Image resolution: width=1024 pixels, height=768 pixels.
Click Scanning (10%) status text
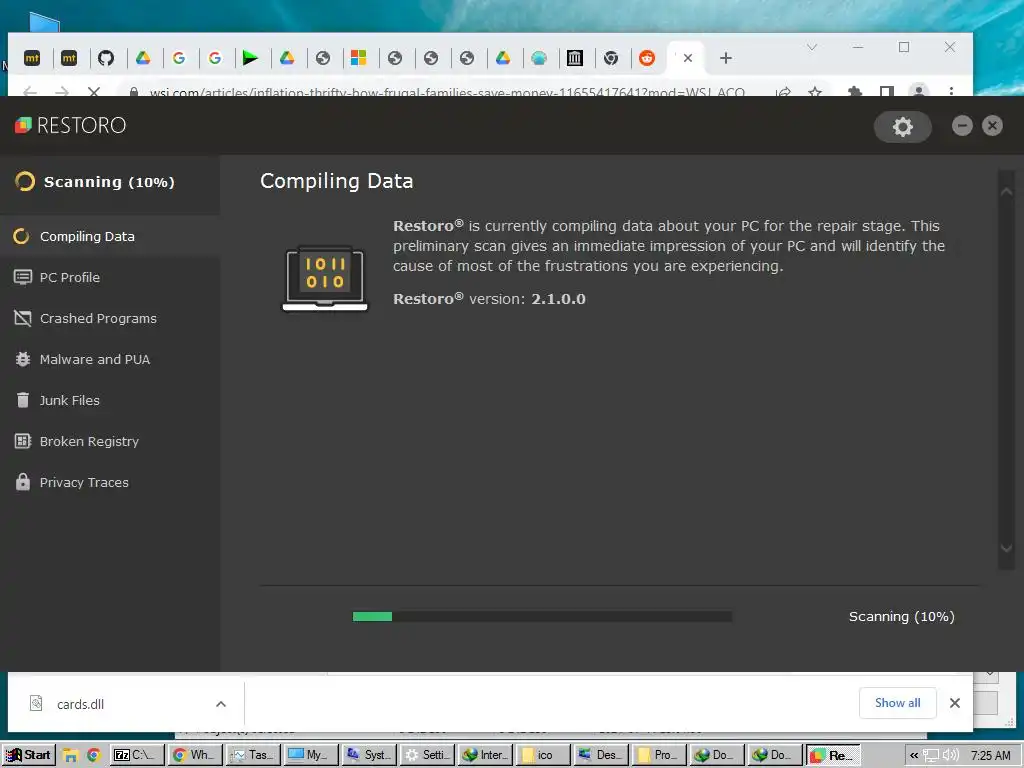point(901,616)
